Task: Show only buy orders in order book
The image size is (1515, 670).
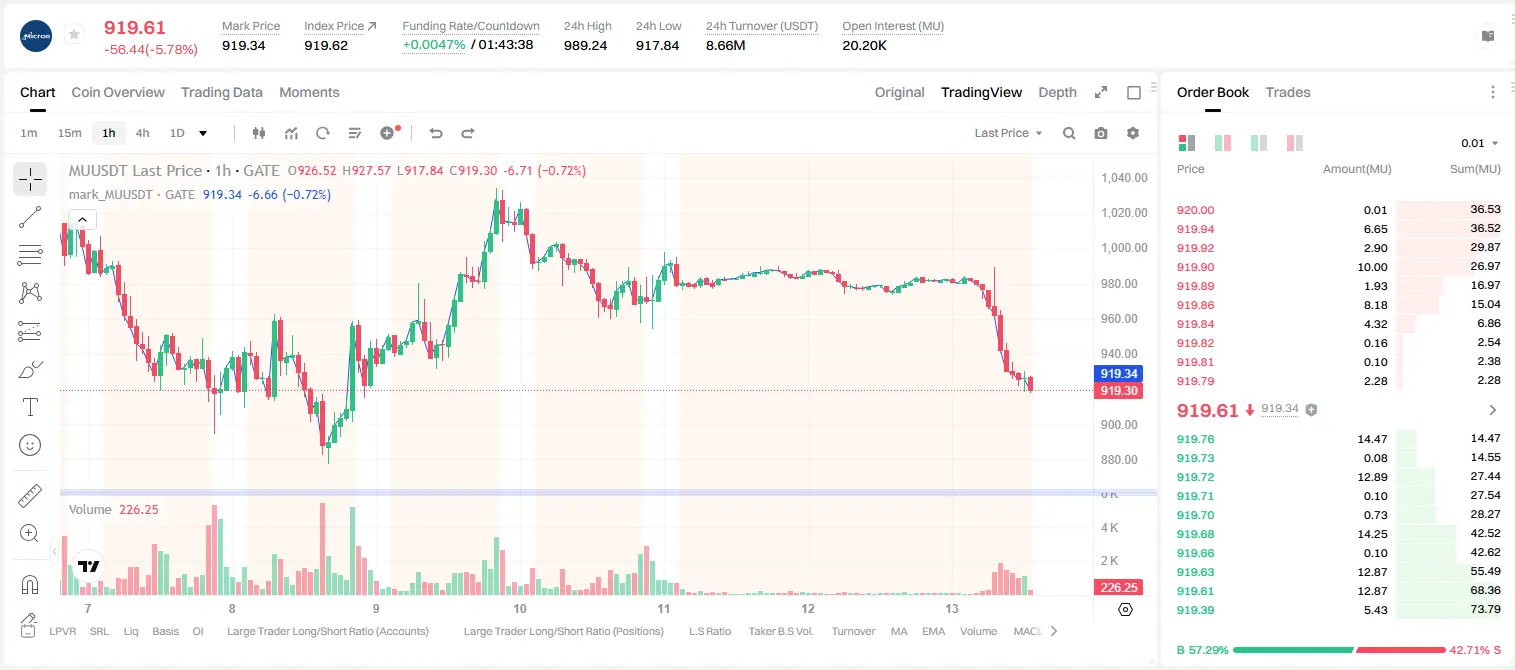Action: [1259, 143]
